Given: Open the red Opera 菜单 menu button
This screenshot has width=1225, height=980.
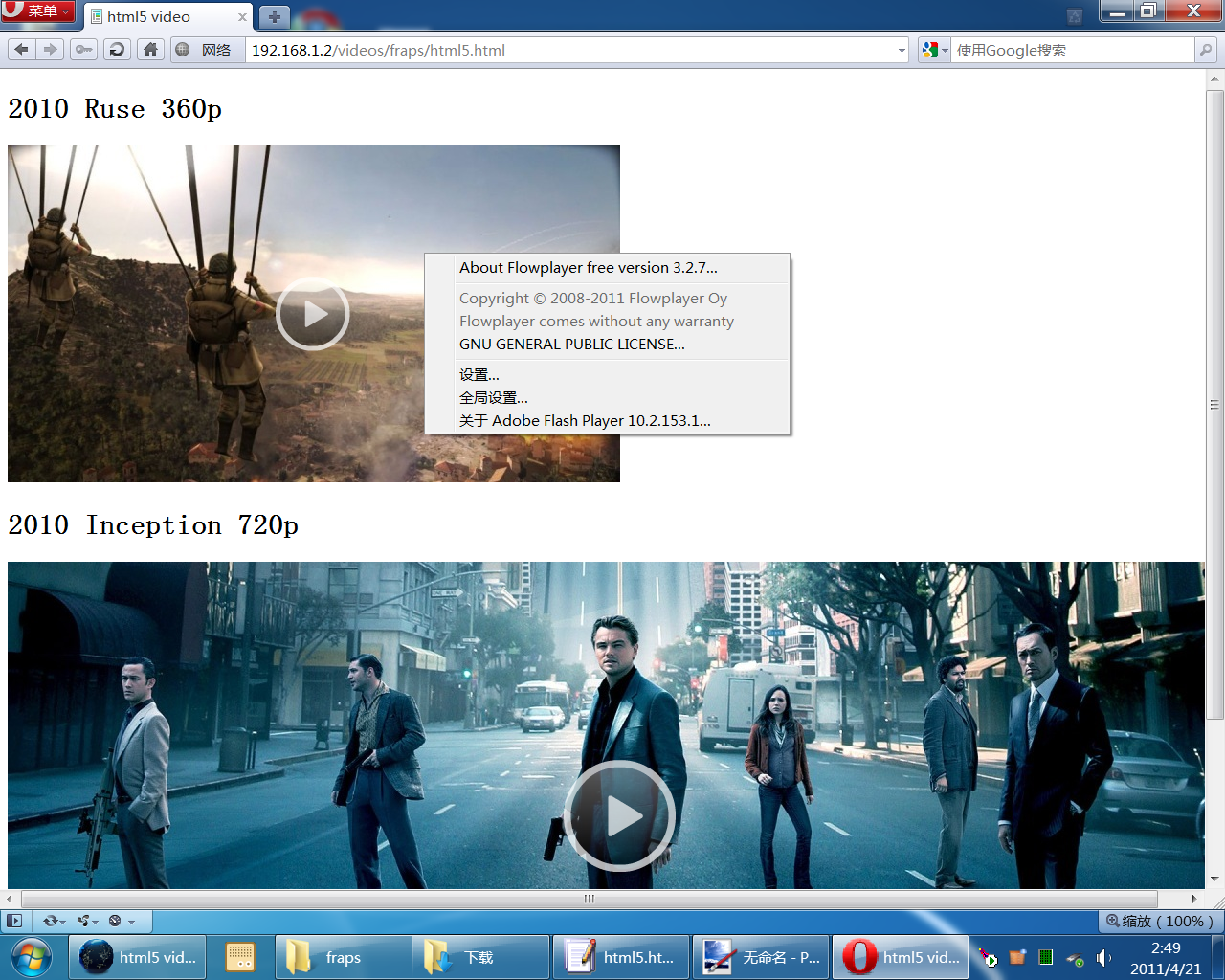Looking at the screenshot, I should (x=38, y=11).
